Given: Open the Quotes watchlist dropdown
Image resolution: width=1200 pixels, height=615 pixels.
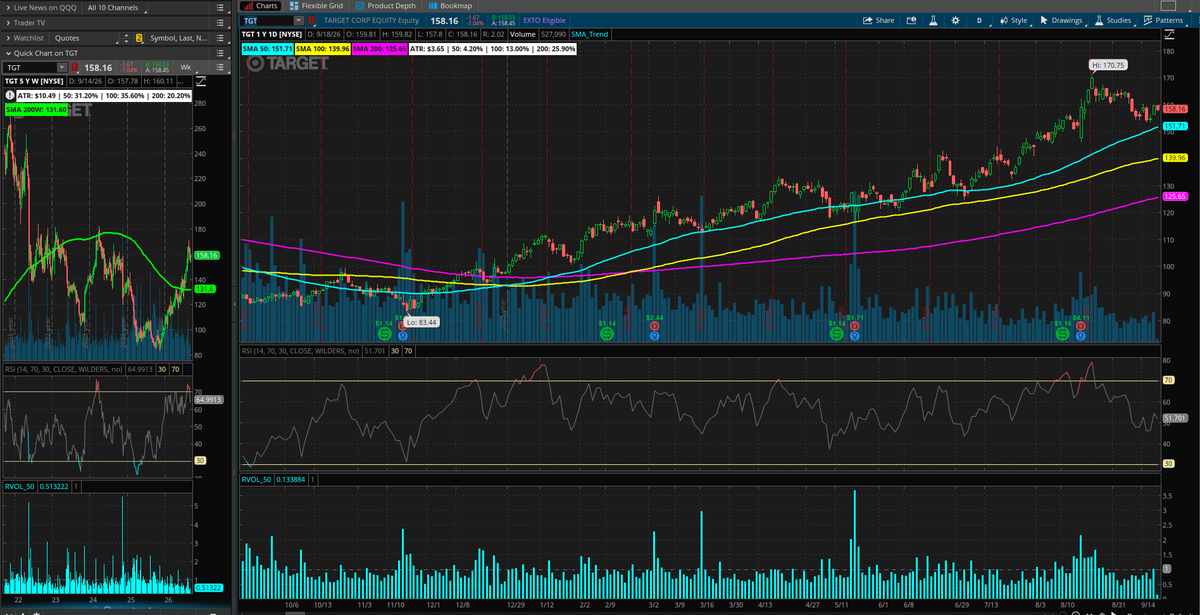Looking at the screenshot, I should (x=85, y=38).
